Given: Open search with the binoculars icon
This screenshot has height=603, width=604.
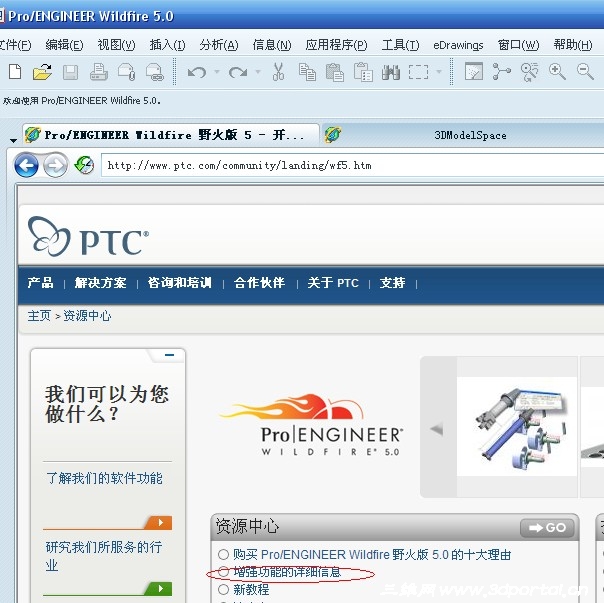Looking at the screenshot, I should [x=391, y=72].
